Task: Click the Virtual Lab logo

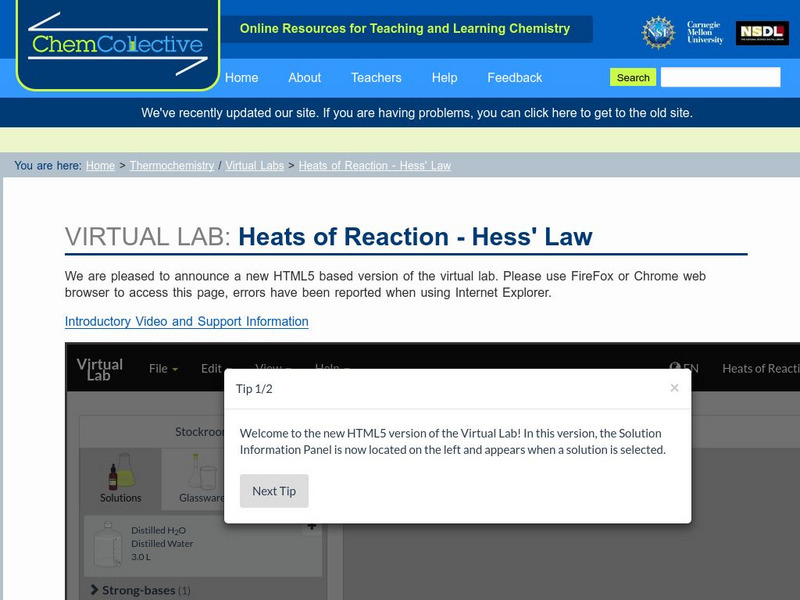Action: [x=98, y=368]
